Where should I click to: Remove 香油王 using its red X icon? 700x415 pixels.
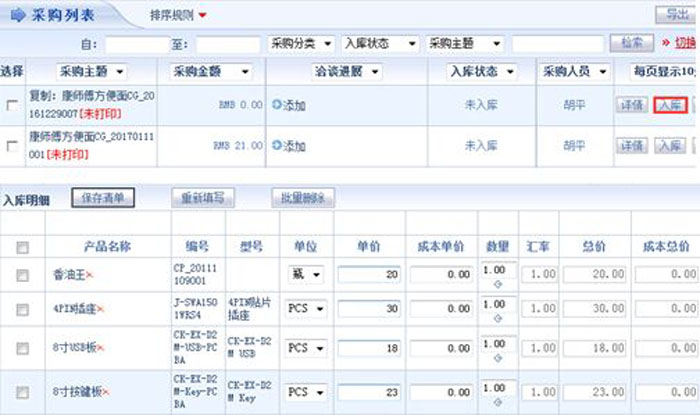(90, 274)
